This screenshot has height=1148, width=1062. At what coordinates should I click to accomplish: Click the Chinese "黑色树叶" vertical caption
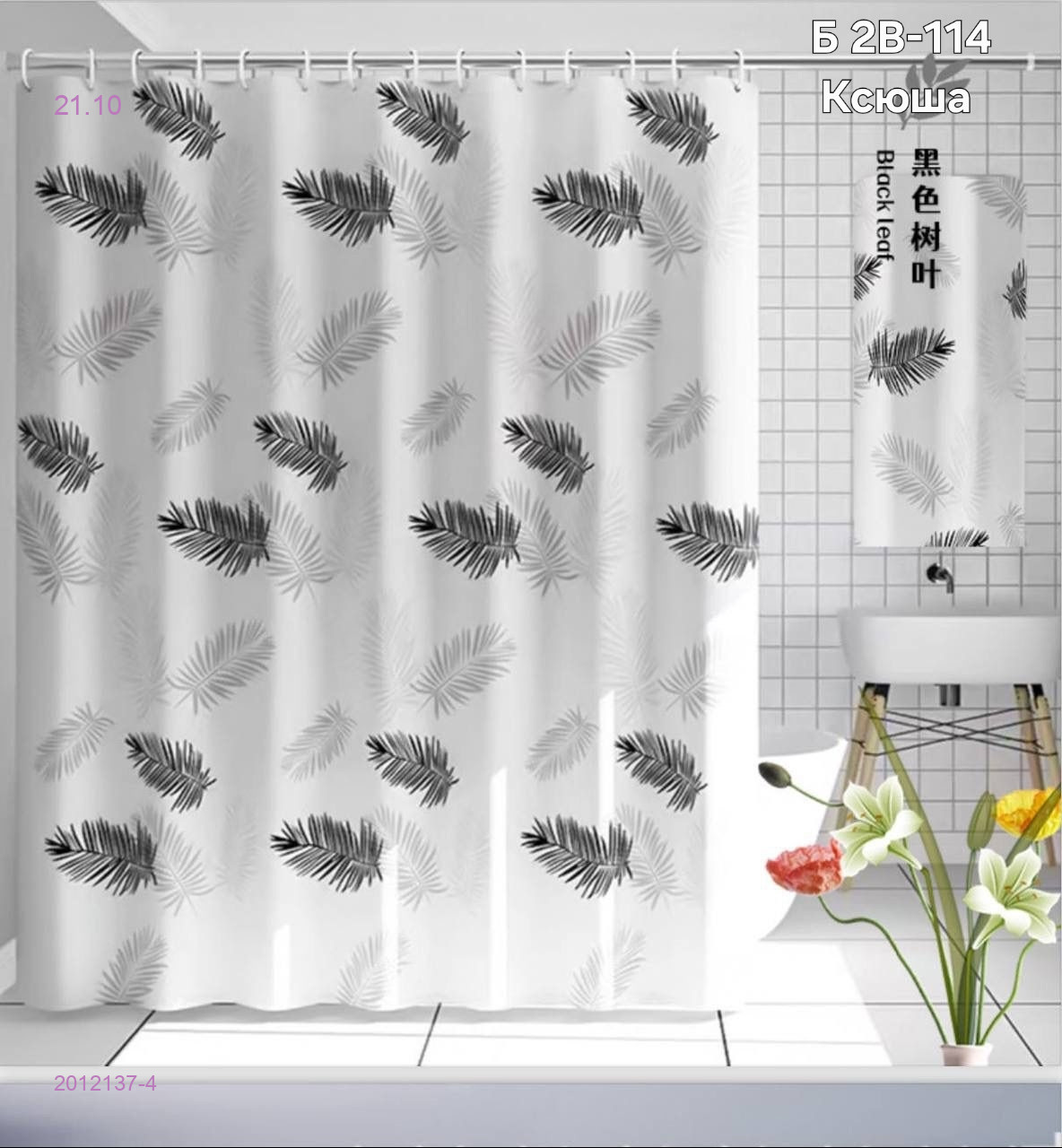pos(925,219)
